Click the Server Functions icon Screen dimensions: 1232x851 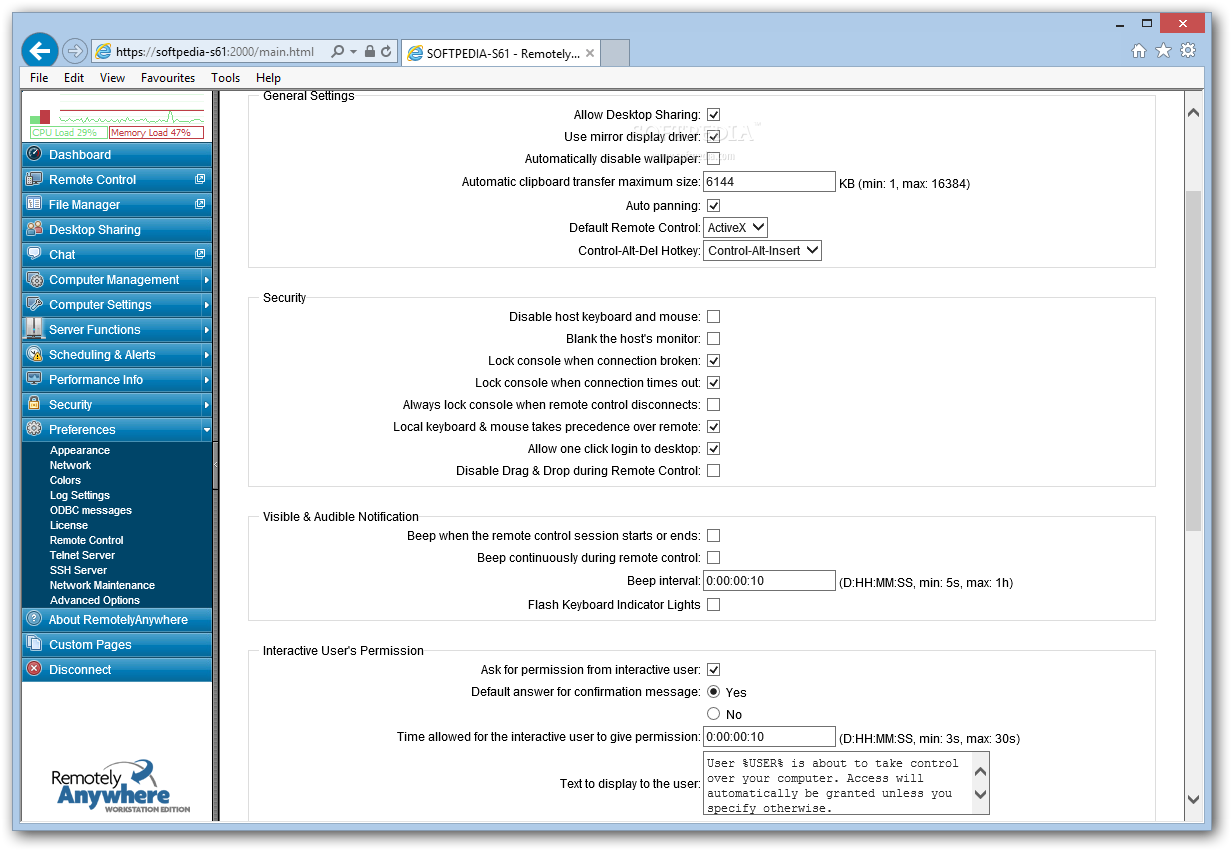(35, 329)
